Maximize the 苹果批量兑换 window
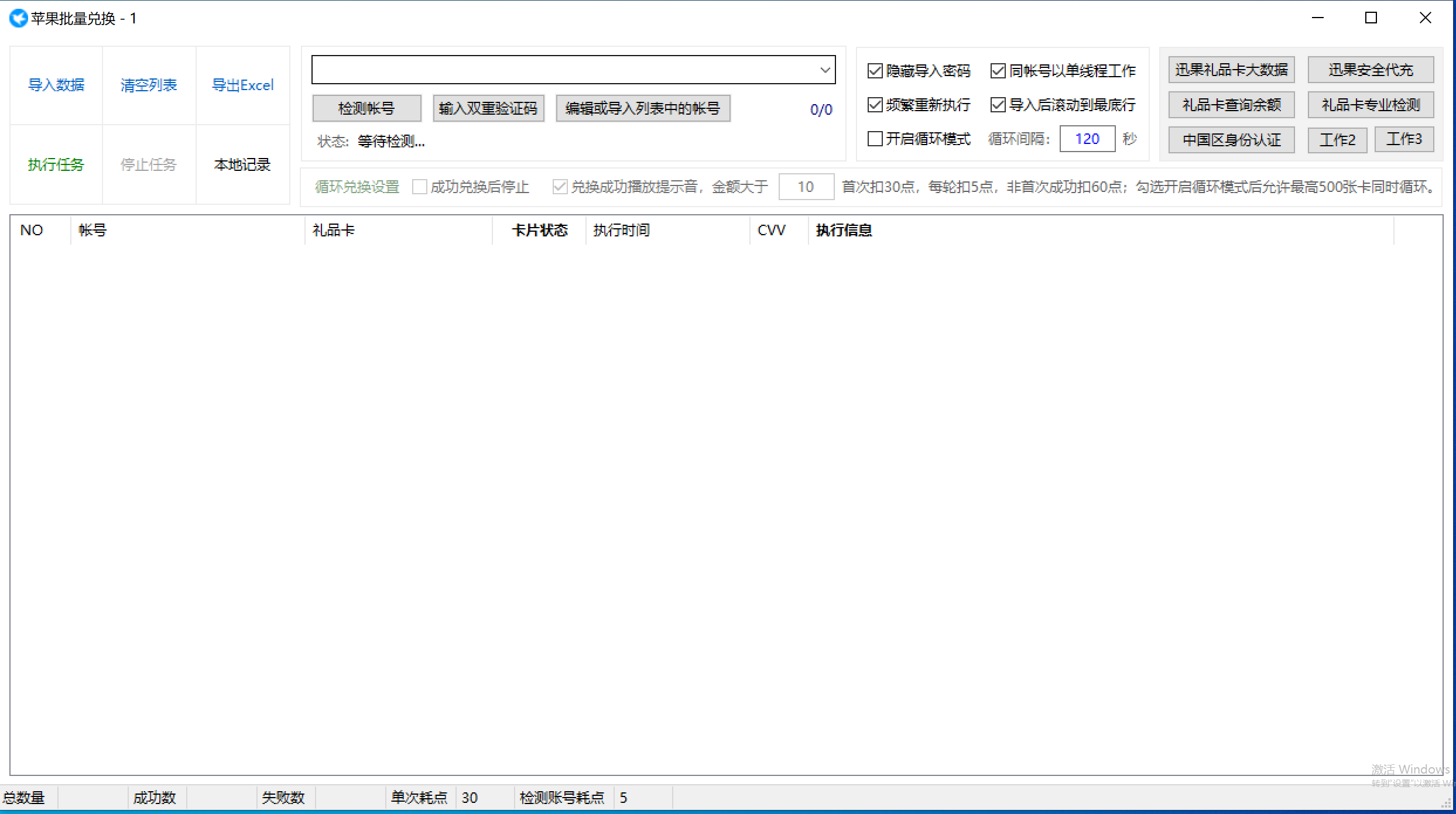 (1371, 18)
